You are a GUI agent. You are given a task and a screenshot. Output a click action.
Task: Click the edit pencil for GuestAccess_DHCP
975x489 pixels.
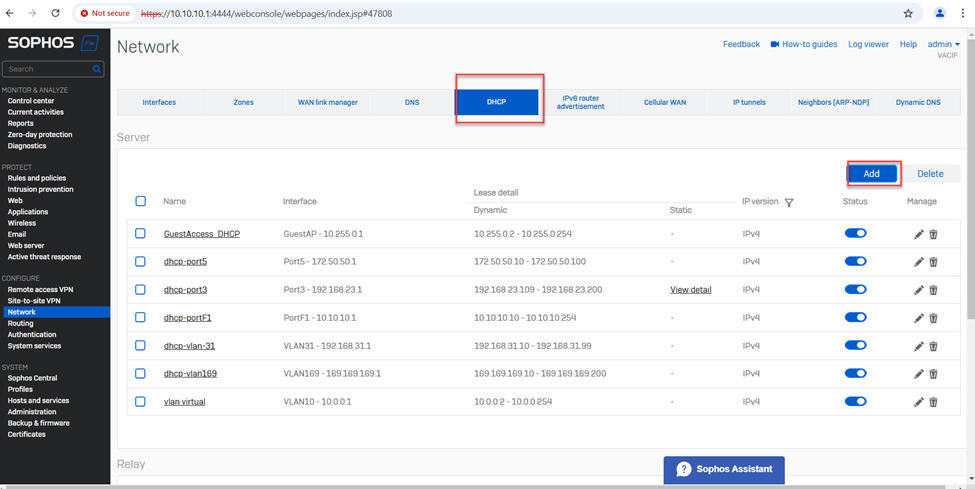[918, 234]
